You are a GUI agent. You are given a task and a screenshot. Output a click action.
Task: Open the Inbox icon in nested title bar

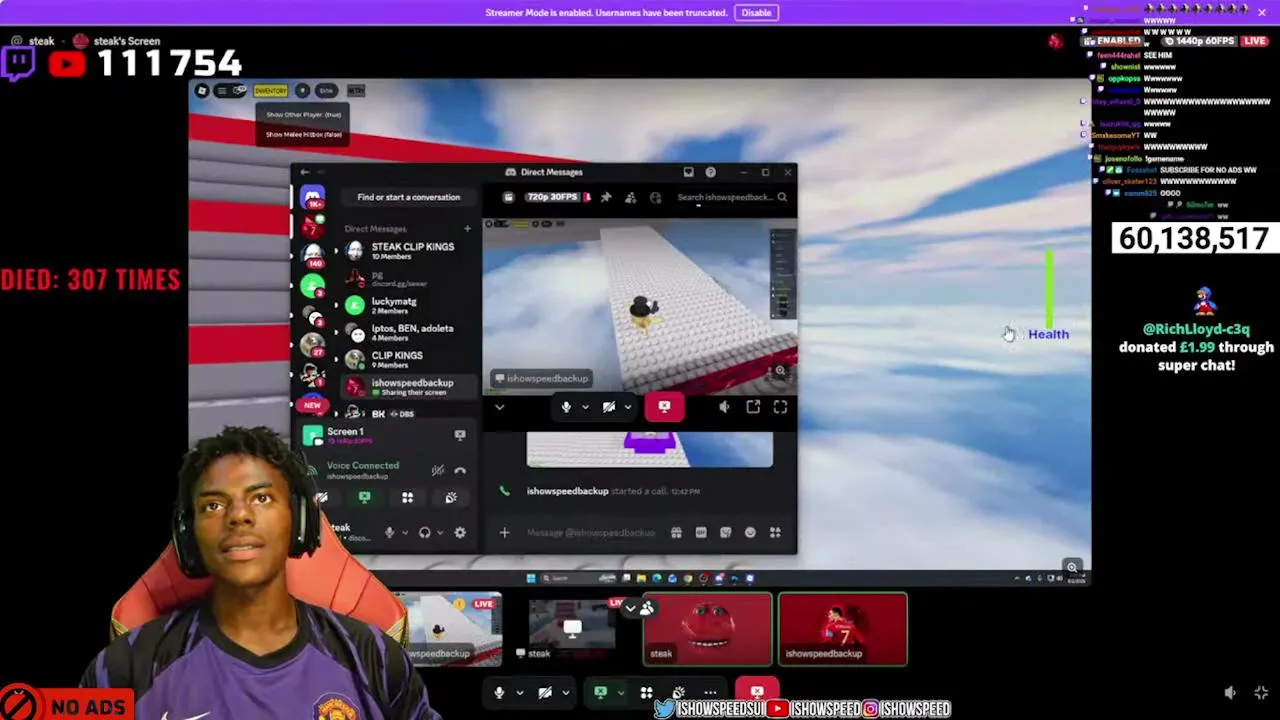[x=688, y=172]
